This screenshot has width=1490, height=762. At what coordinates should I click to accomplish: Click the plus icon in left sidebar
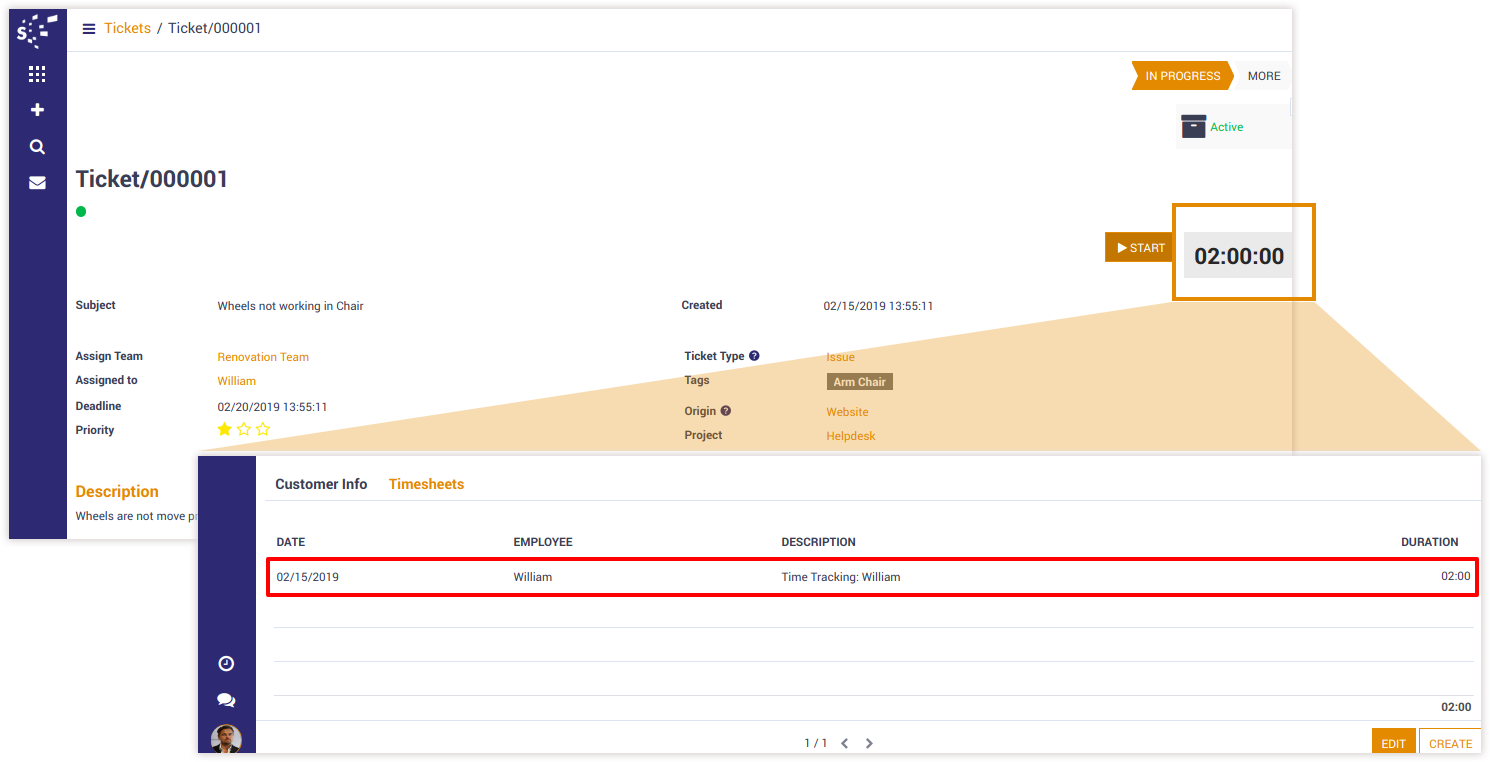pos(37,110)
